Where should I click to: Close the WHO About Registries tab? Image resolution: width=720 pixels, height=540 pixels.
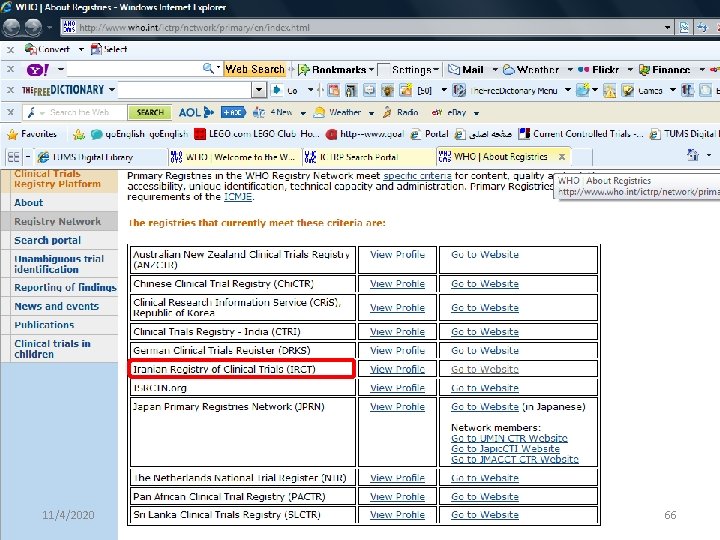click(x=562, y=157)
